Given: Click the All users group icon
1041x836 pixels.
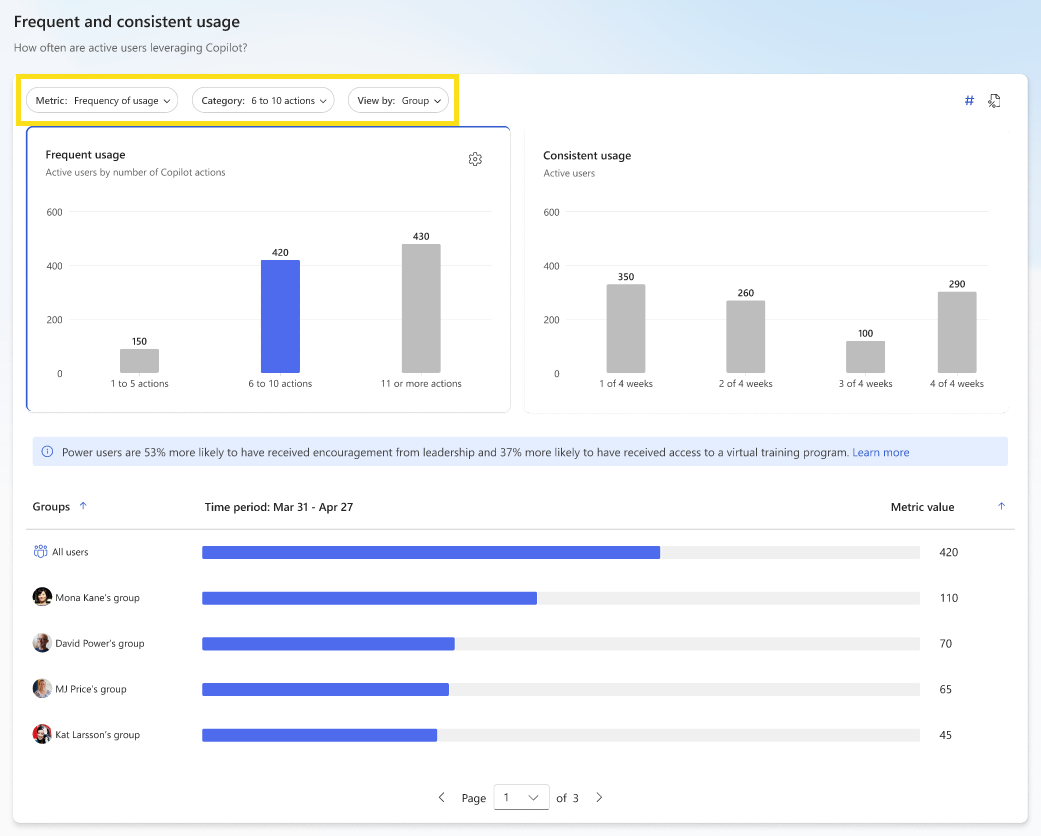Looking at the screenshot, I should pos(39,550).
